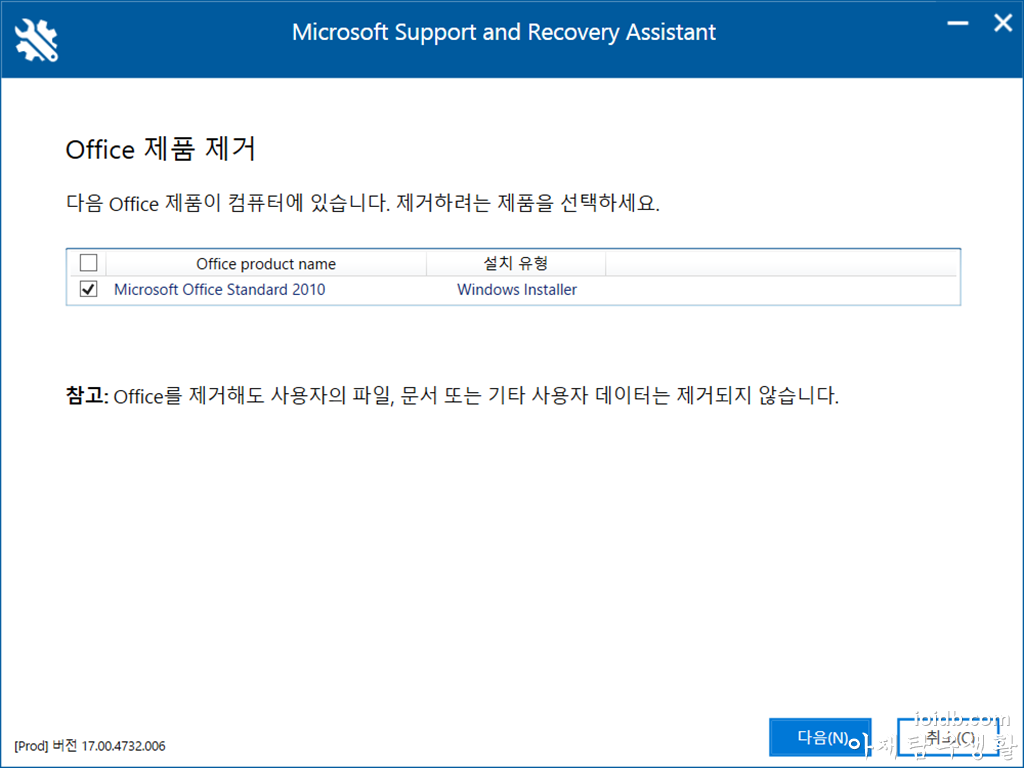
Task: Click the 참고 note text
Action: pyautogui.click(x=452, y=396)
